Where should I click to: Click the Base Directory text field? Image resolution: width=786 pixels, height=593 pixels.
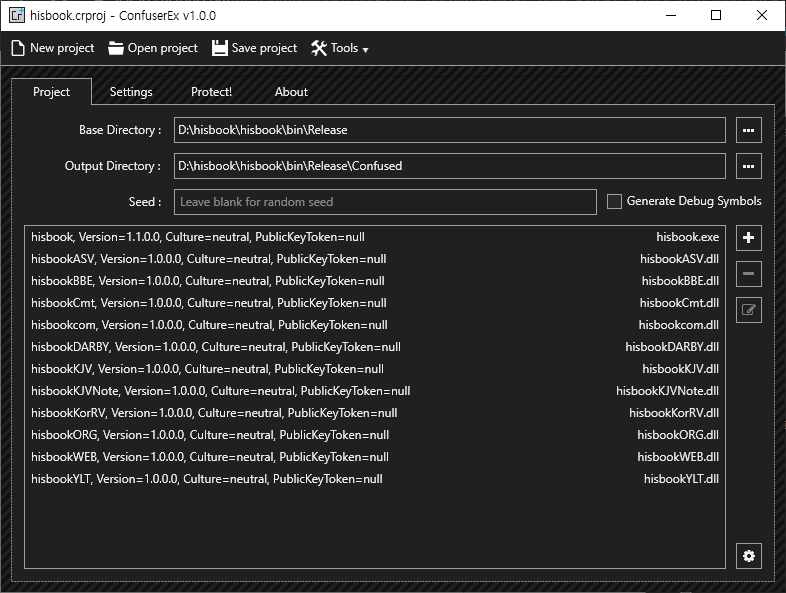click(450, 130)
